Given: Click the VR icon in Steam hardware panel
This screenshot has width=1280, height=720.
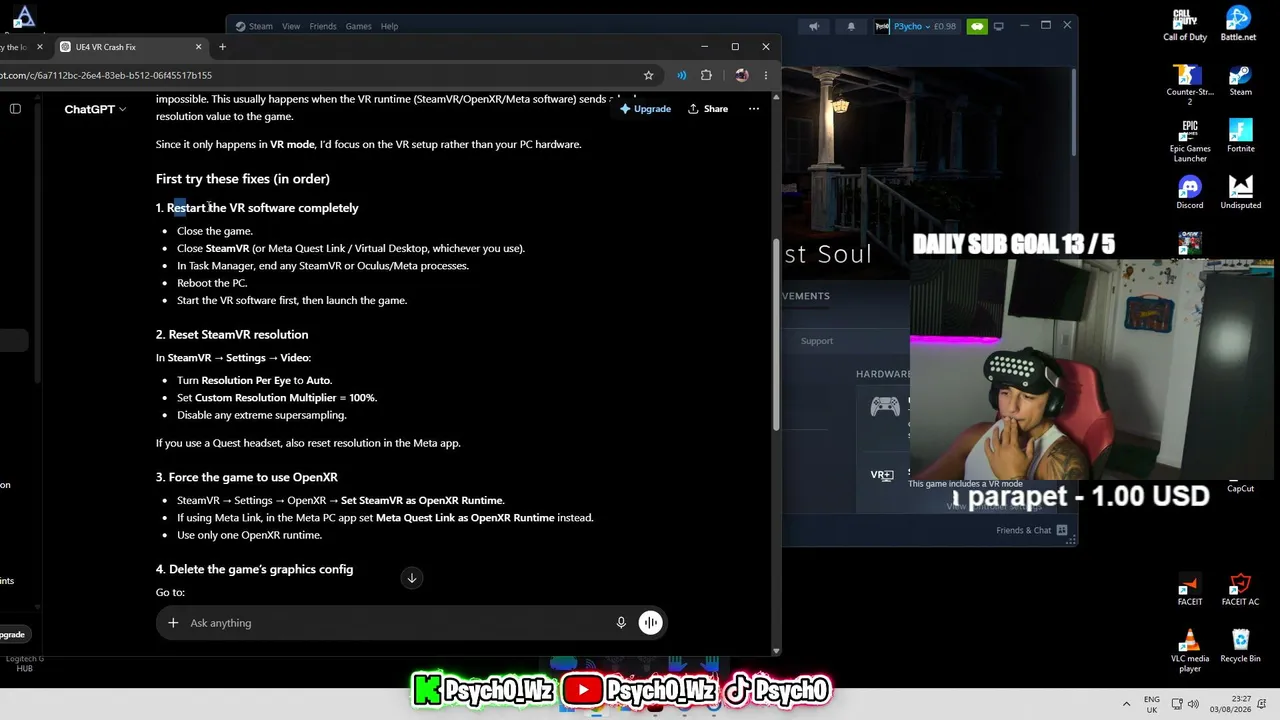Looking at the screenshot, I should (x=882, y=475).
